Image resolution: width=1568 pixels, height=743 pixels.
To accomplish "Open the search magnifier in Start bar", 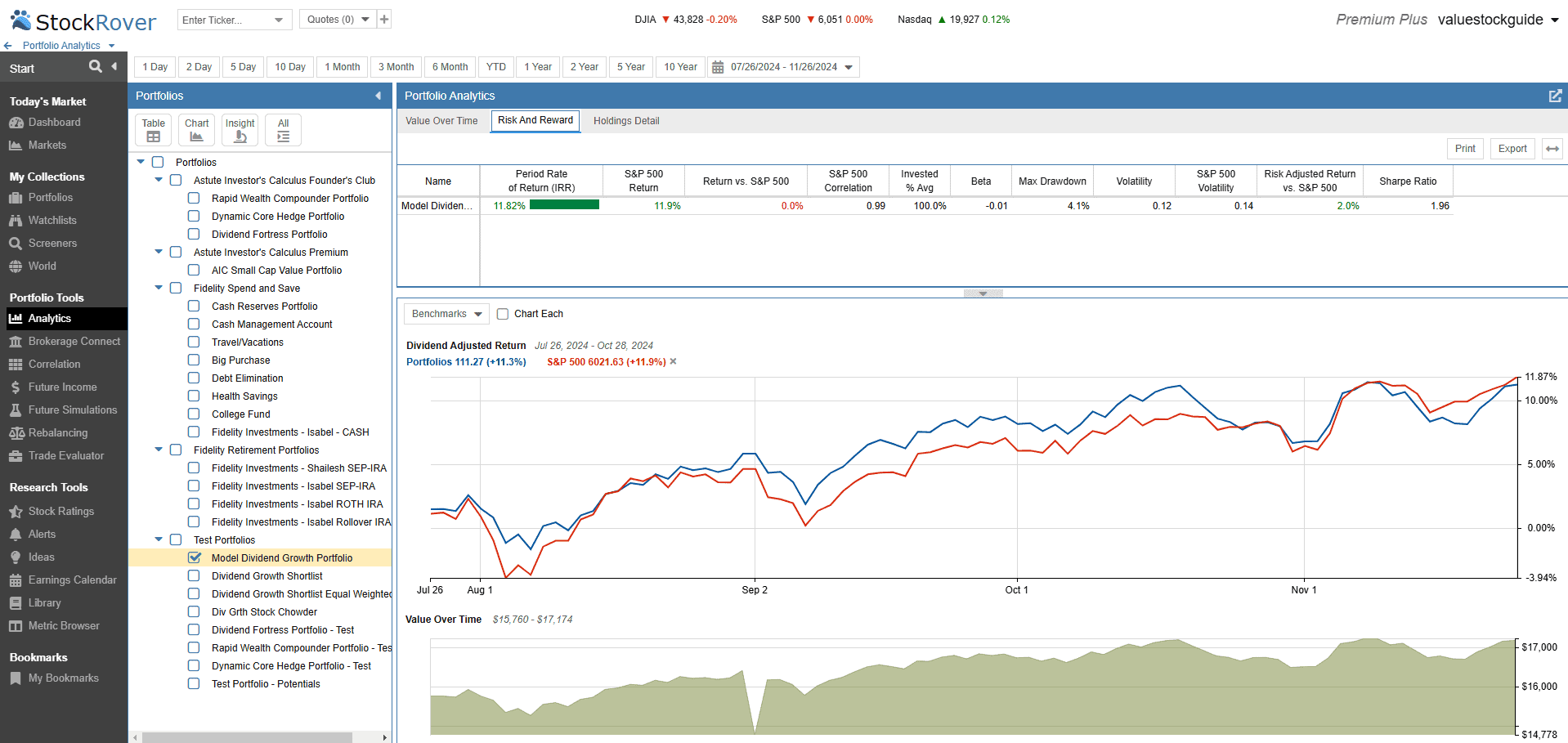I will pos(96,66).
